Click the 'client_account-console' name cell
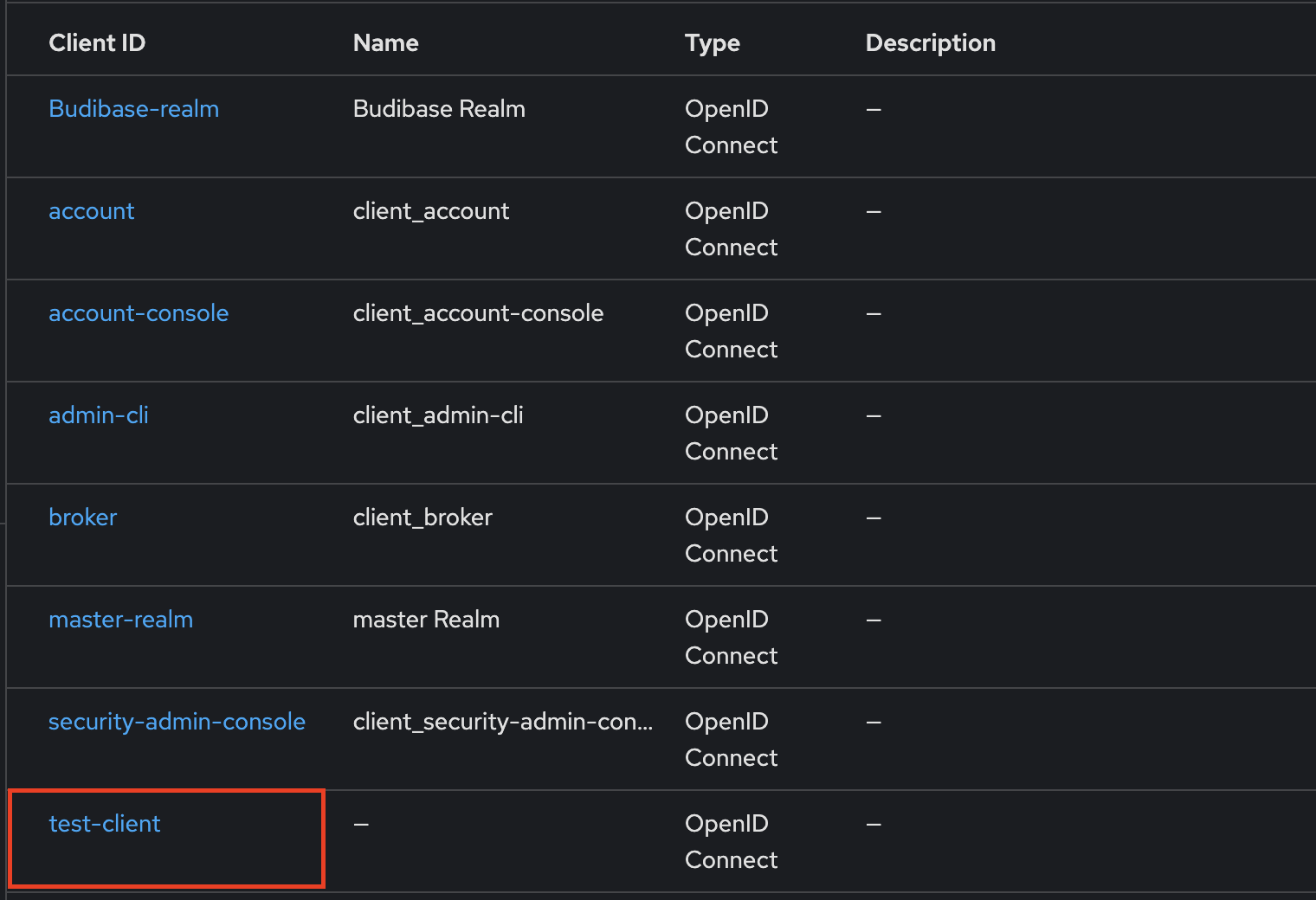Viewport: 1316px width, 900px height. [479, 313]
